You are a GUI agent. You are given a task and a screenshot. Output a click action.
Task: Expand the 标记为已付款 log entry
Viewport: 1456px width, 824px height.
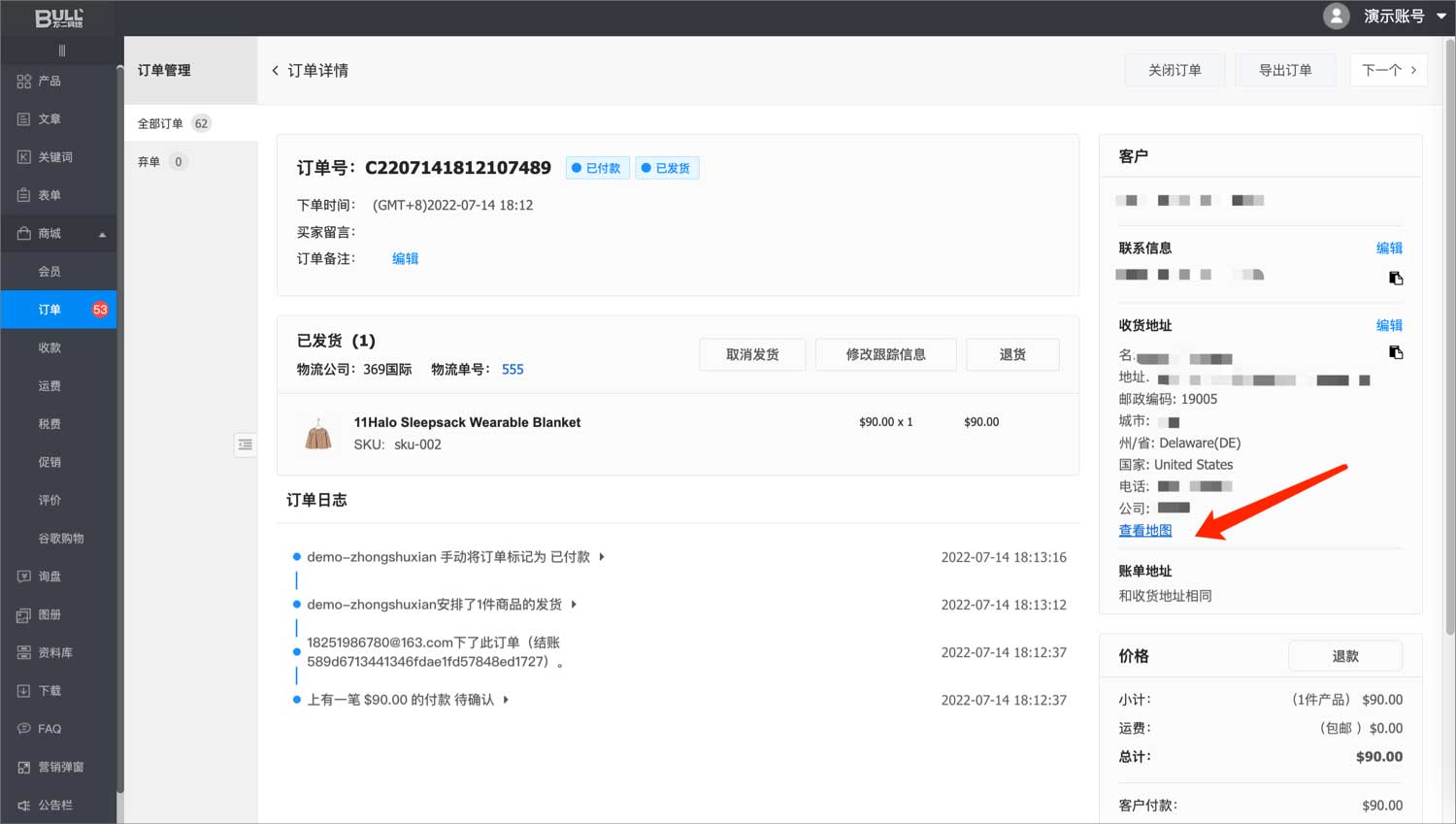(602, 557)
